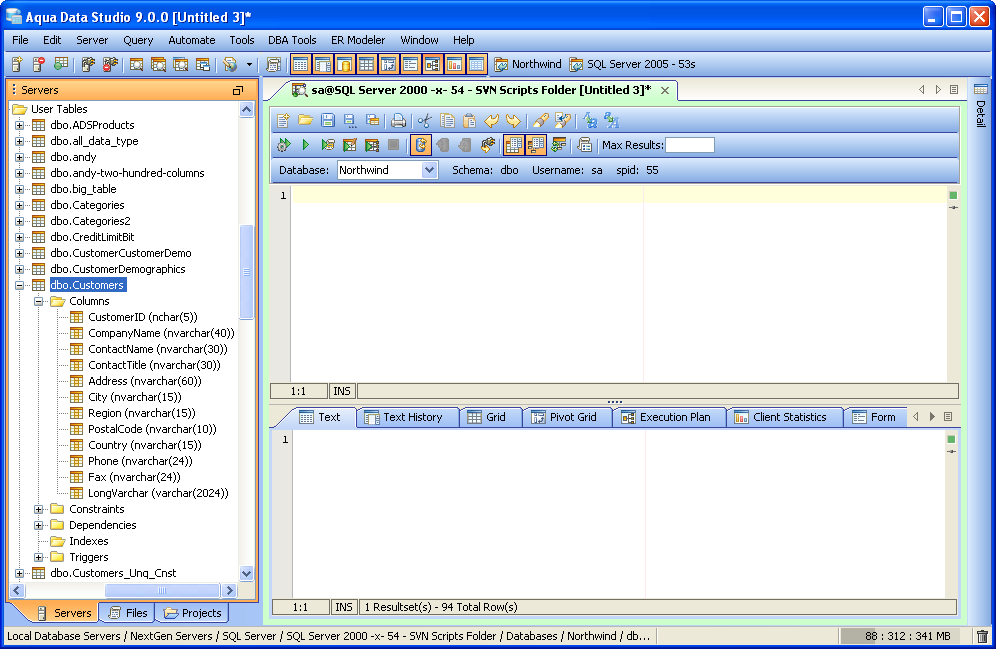Open the DBA Tools menu

[x=292, y=40]
